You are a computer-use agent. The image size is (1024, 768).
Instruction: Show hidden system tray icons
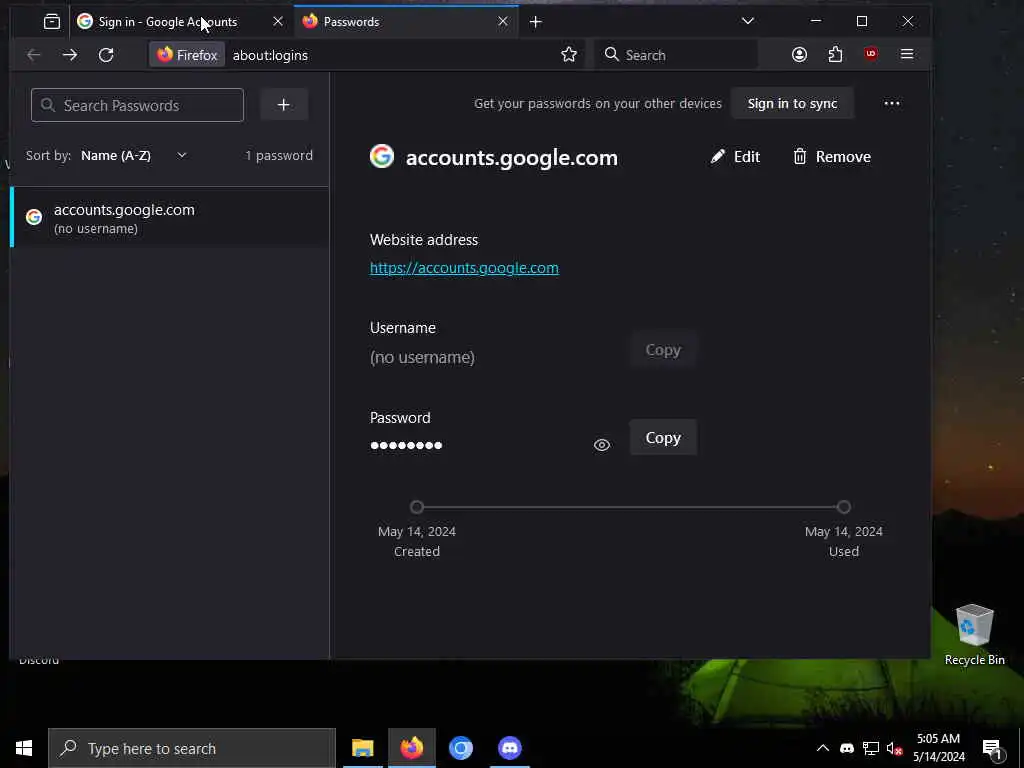tap(823, 748)
